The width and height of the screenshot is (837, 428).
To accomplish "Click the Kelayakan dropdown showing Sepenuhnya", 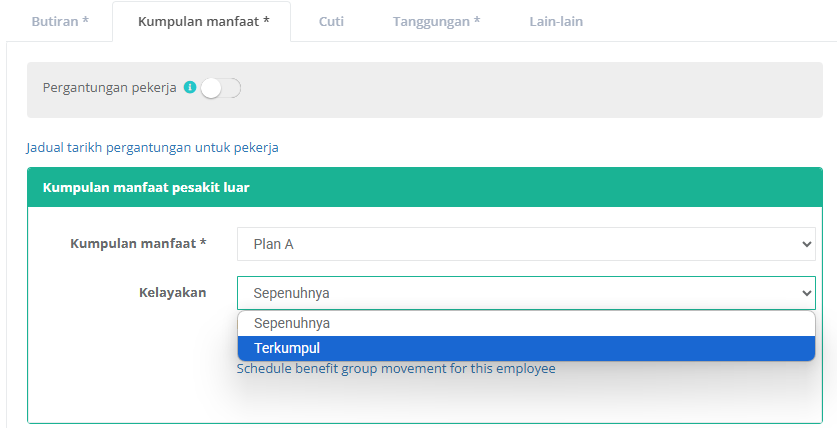I will click(x=526, y=293).
